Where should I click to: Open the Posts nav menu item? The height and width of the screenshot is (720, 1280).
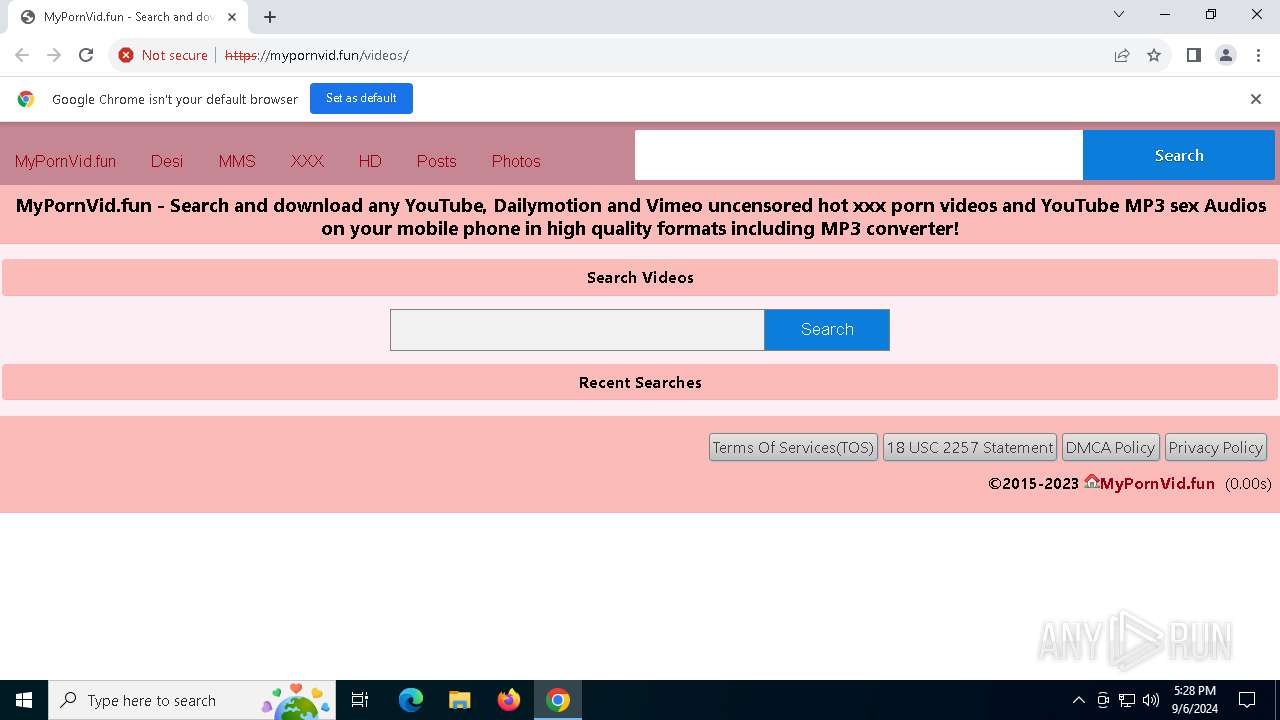436,161
